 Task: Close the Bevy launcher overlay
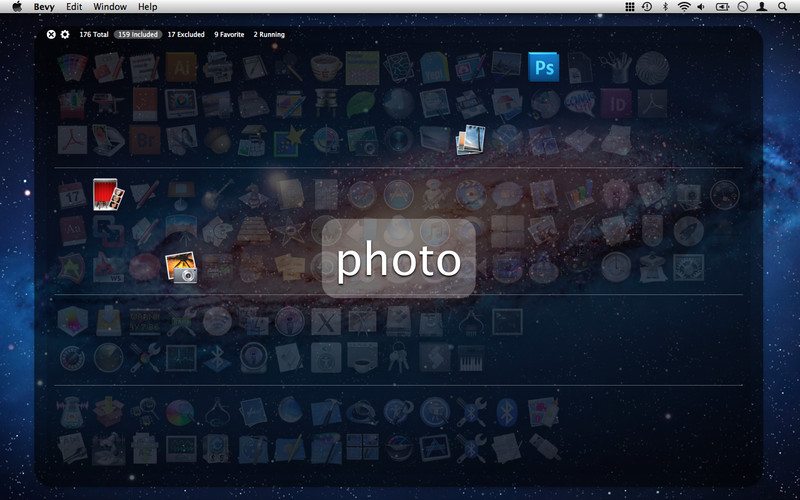click(51, 34)
